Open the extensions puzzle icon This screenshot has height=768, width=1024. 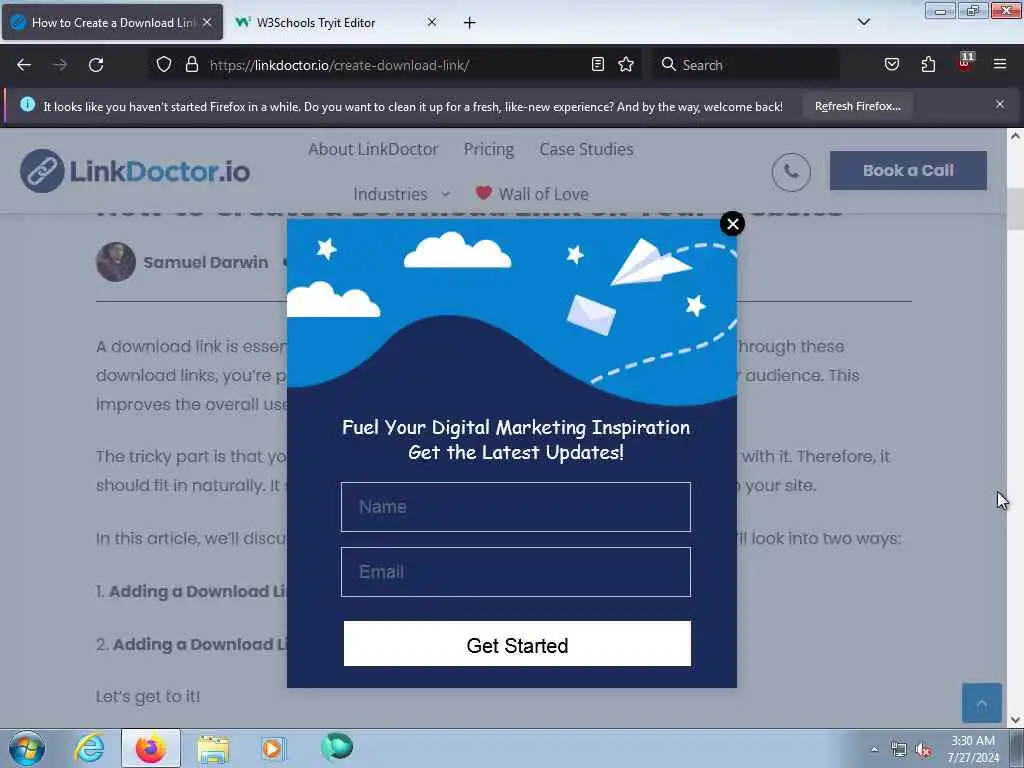pos(928,64)
